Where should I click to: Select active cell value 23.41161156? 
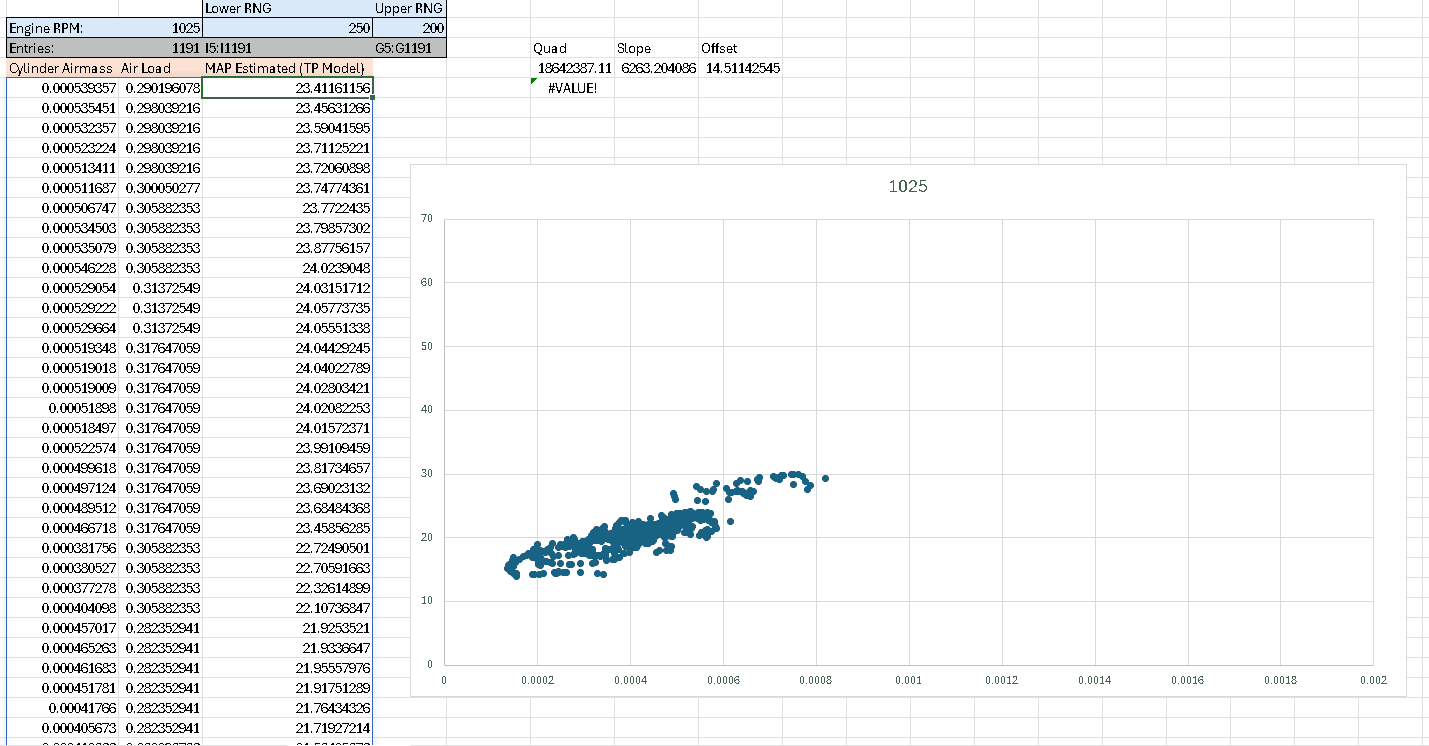288,88
